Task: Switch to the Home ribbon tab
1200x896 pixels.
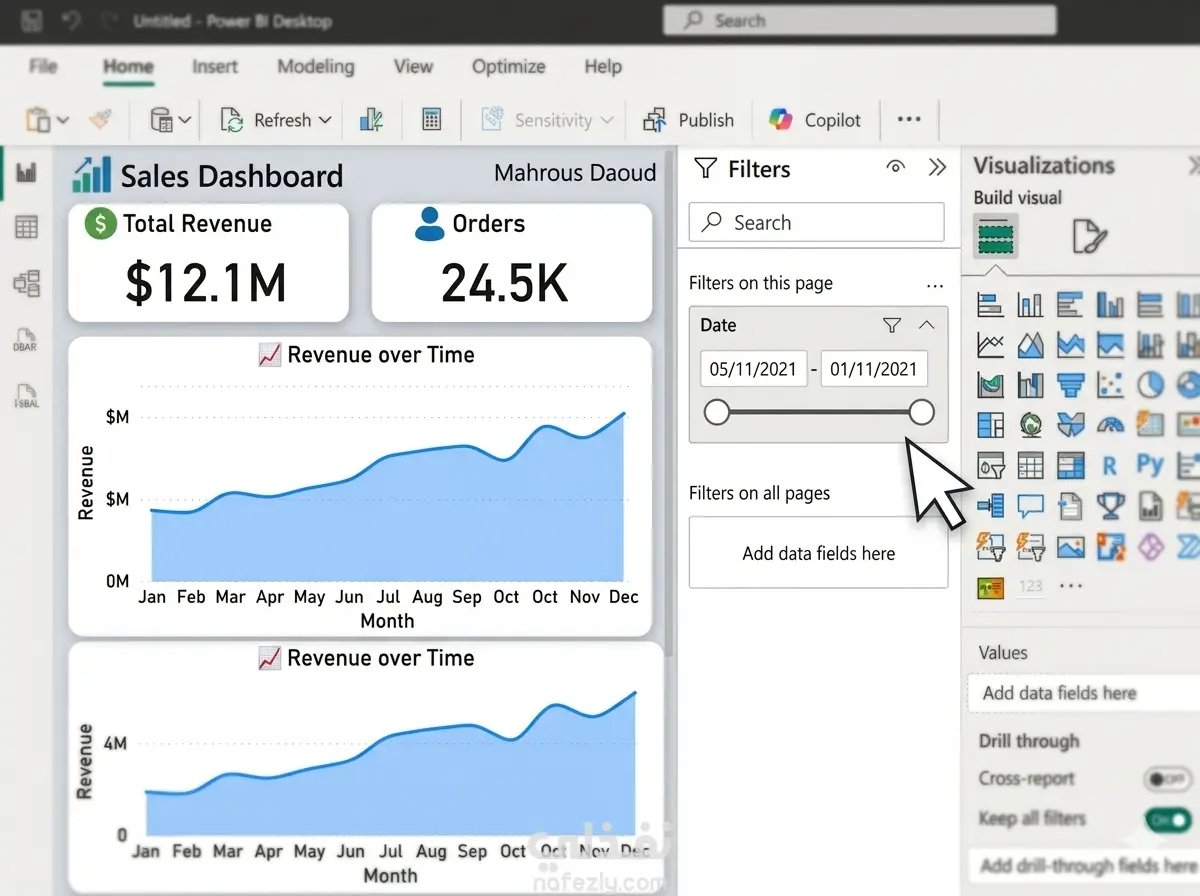Action: 128,67
